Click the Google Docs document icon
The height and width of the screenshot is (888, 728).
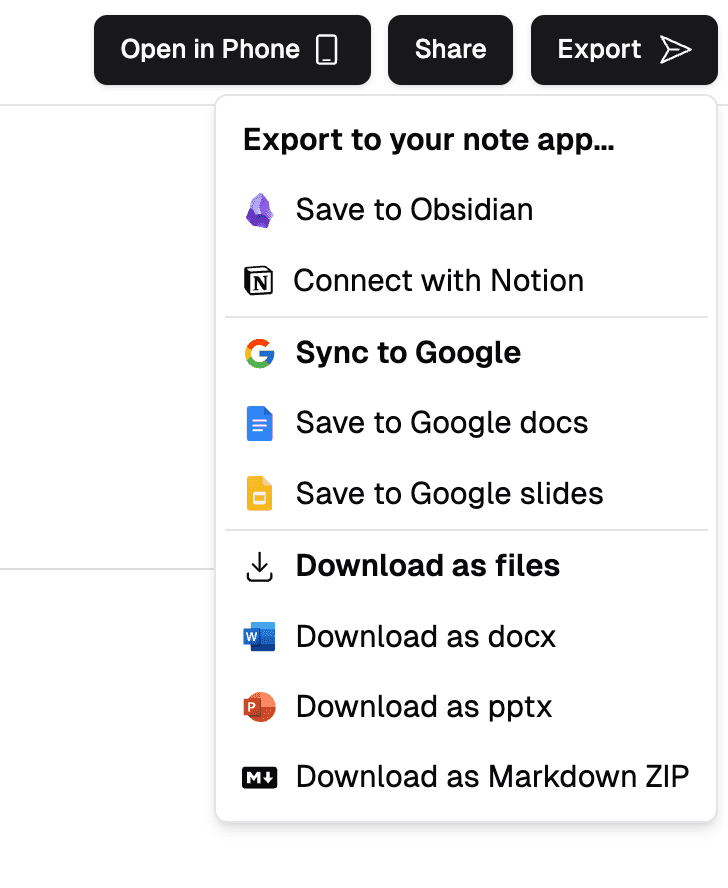point(259,423)
